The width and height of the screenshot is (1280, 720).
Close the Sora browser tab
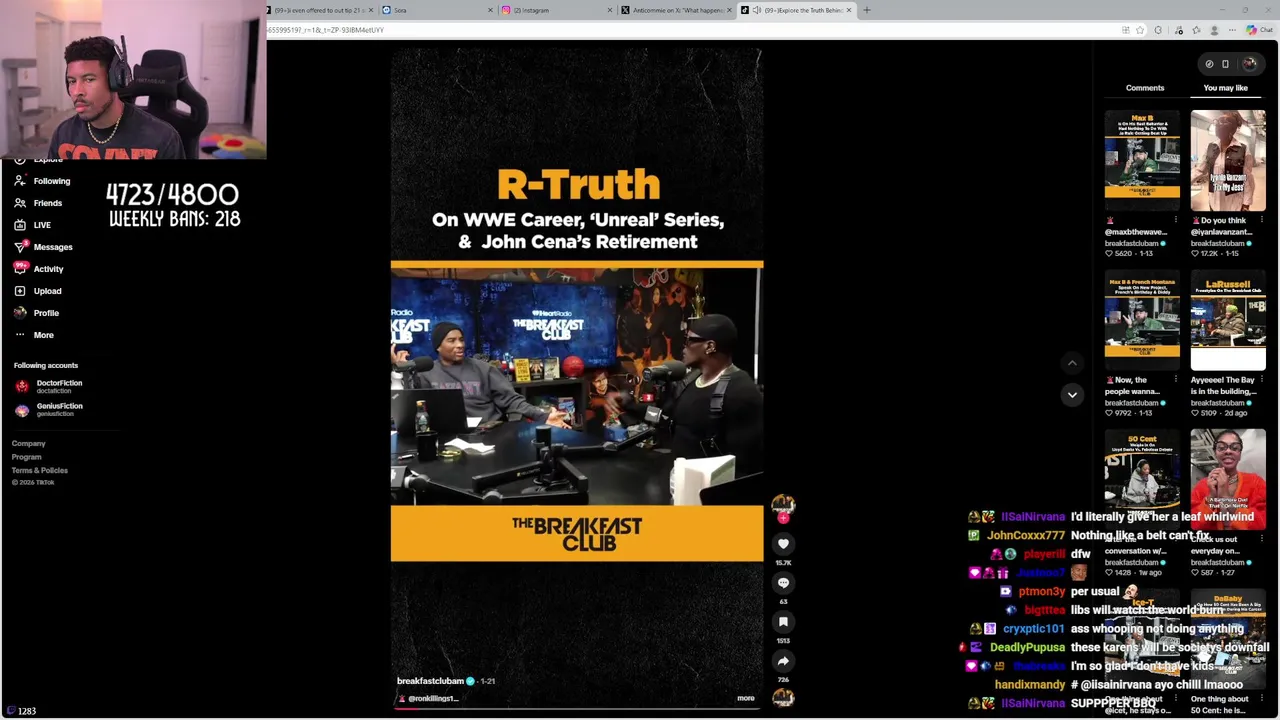point(490,10)
